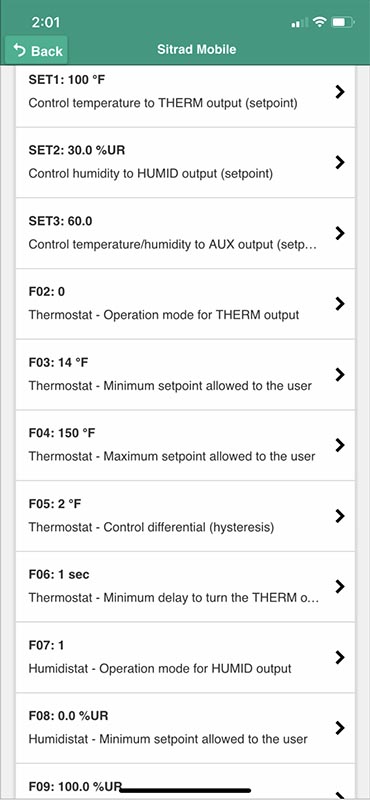370x800 pixels.
Task: Click the F07 humidistat mode chevron
Action: pos(340,657)
